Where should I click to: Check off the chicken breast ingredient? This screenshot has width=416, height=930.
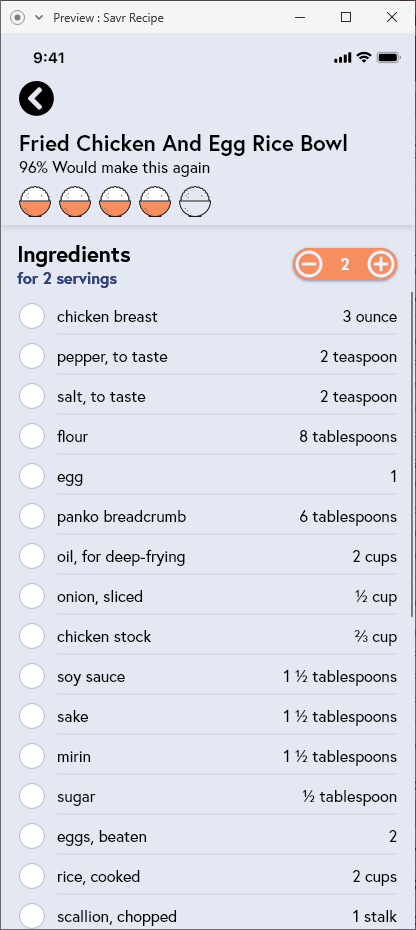click(x=32, y=316)
